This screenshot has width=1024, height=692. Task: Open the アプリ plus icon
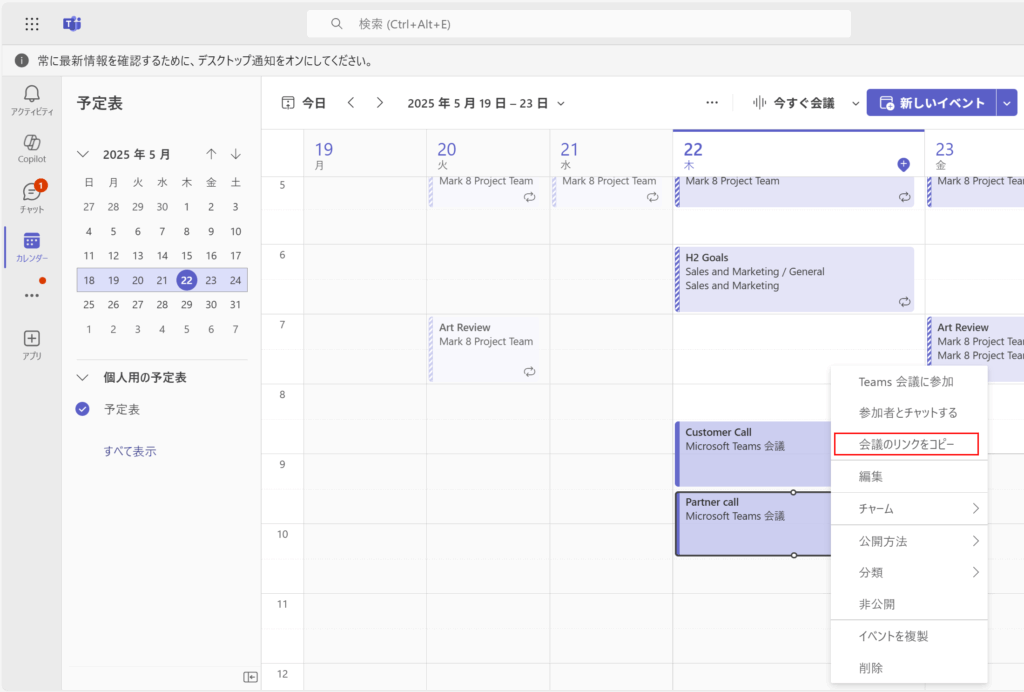click(31, 345)
